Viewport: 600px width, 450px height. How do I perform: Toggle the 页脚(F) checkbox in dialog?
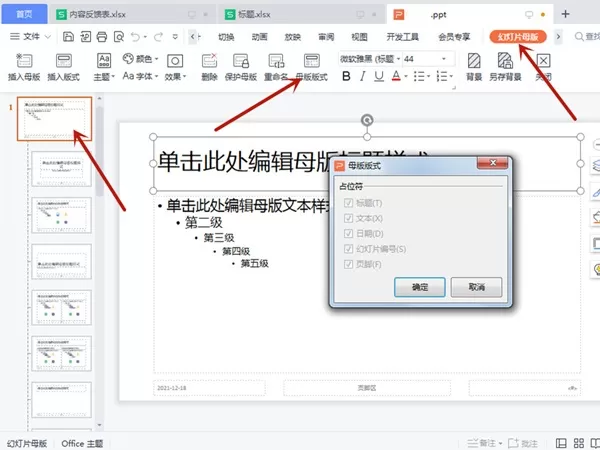coord(348,264)
